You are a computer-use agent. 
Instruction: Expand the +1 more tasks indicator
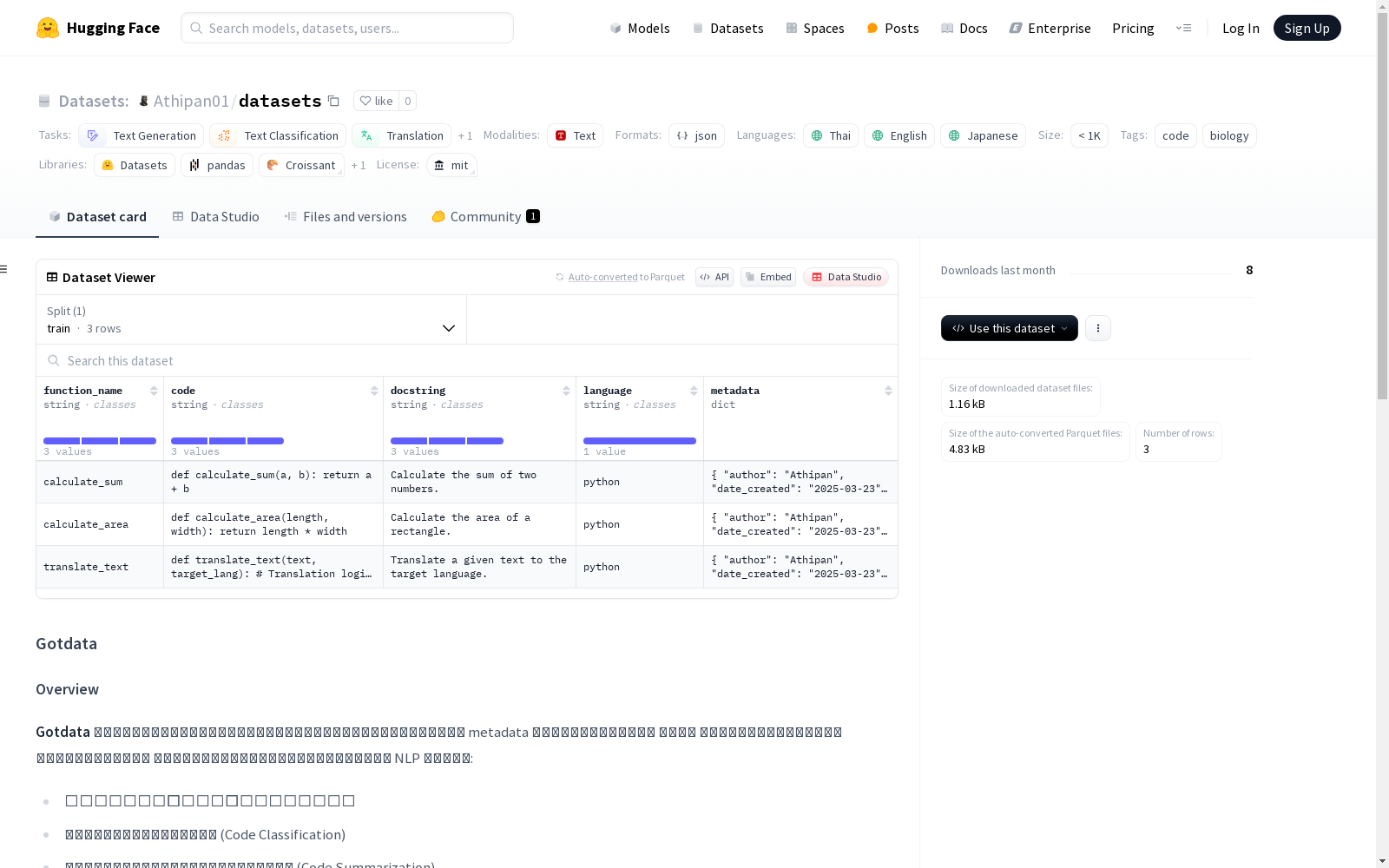click(x=465, y=135)
